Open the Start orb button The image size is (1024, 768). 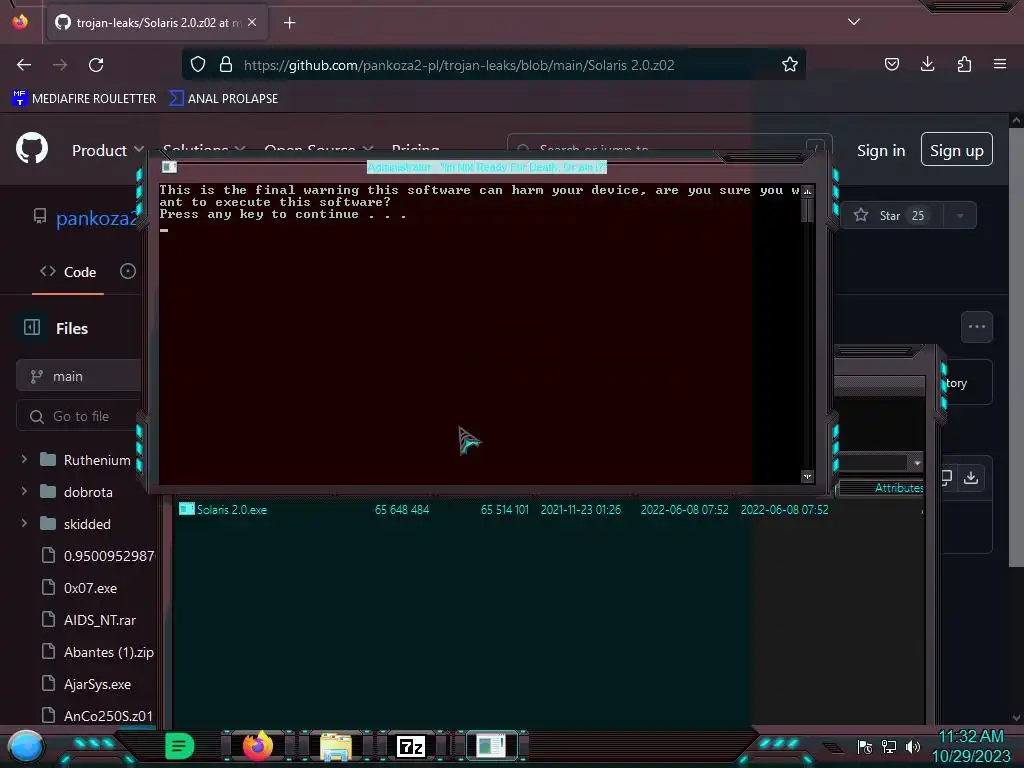point(26,746)
